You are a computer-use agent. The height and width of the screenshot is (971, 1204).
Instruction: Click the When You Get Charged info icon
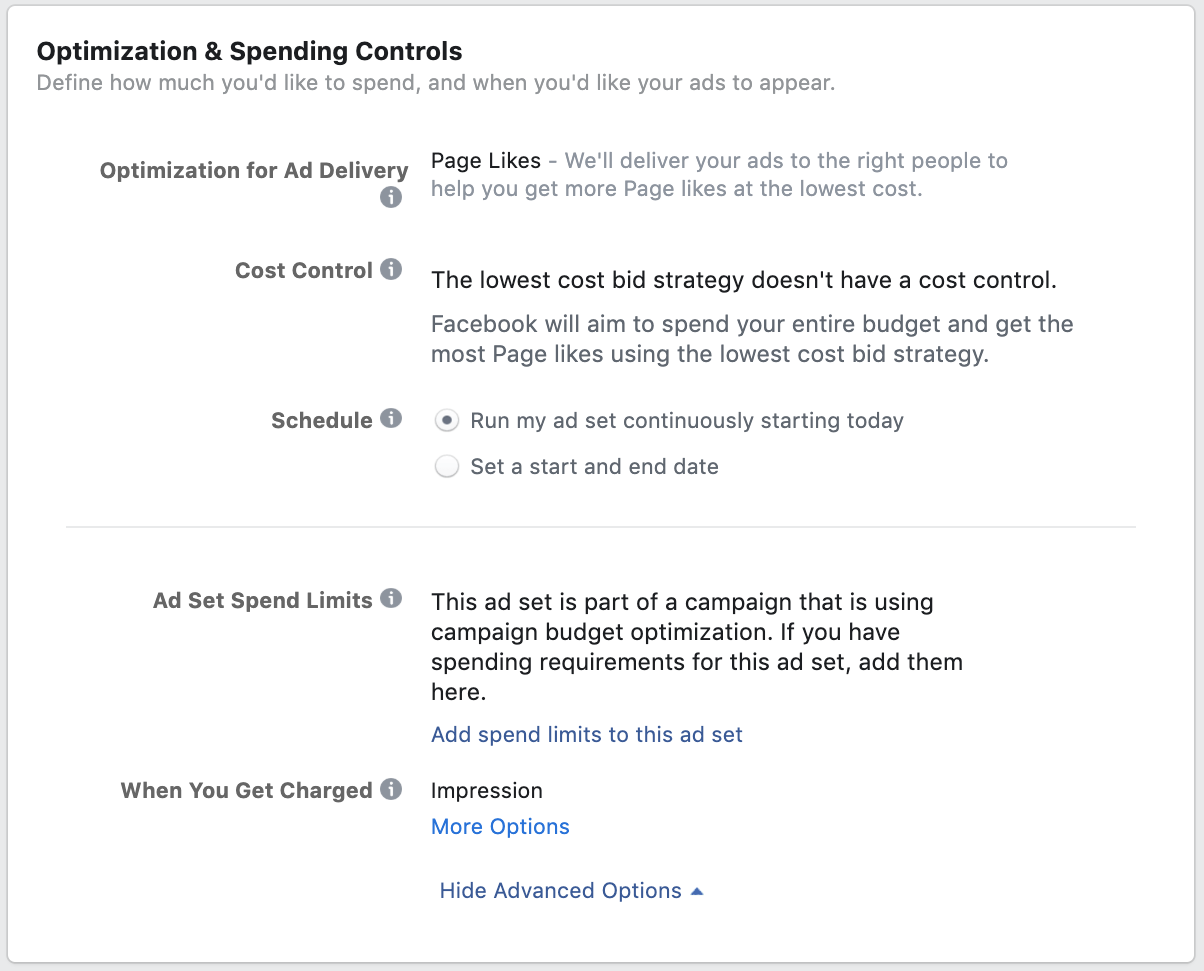pos(390,789)
